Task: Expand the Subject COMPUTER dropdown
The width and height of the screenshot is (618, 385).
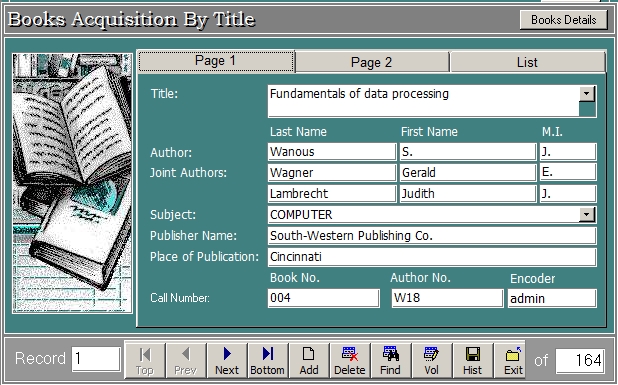Action: coord(586,214)
